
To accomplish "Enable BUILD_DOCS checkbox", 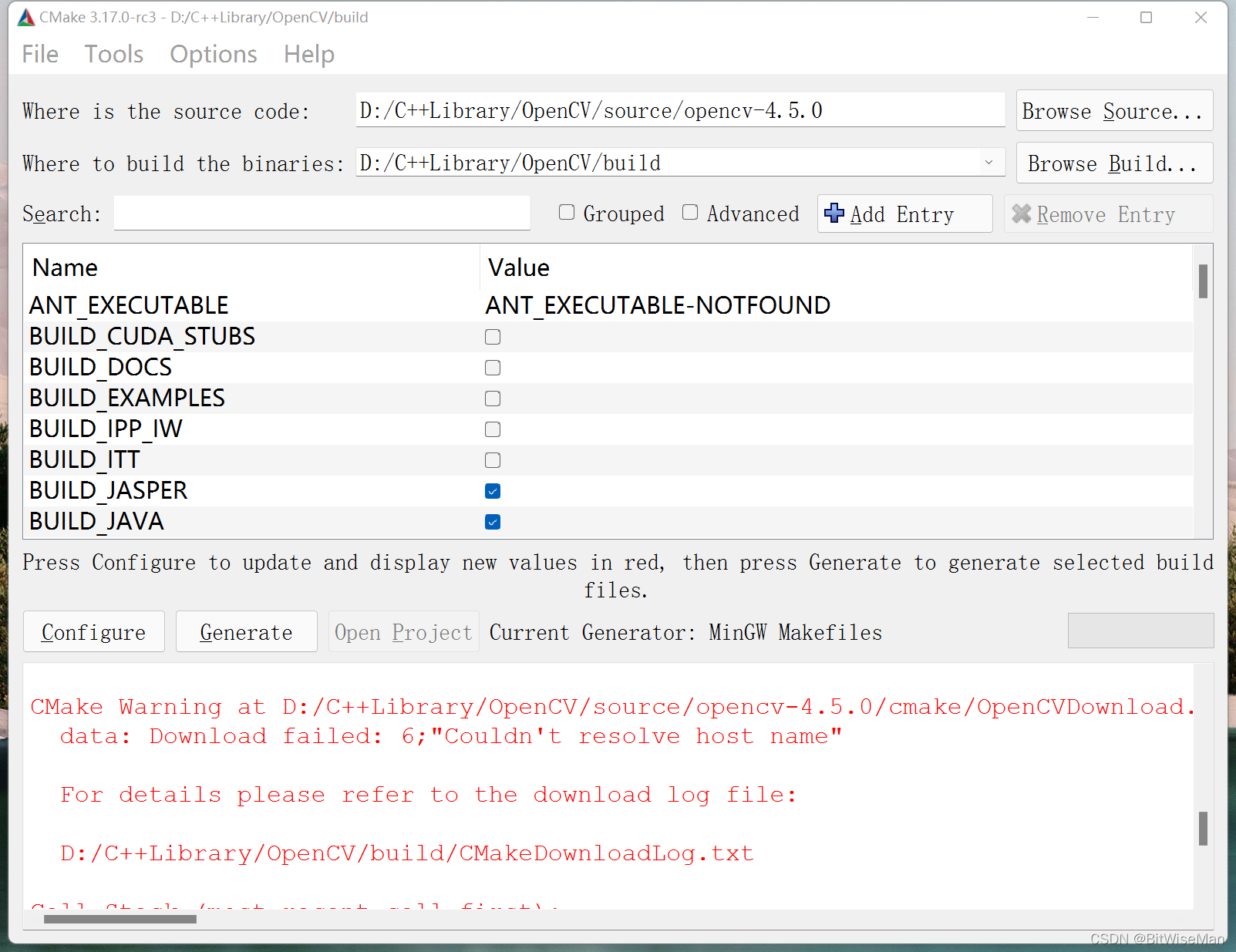I will 493,368.
